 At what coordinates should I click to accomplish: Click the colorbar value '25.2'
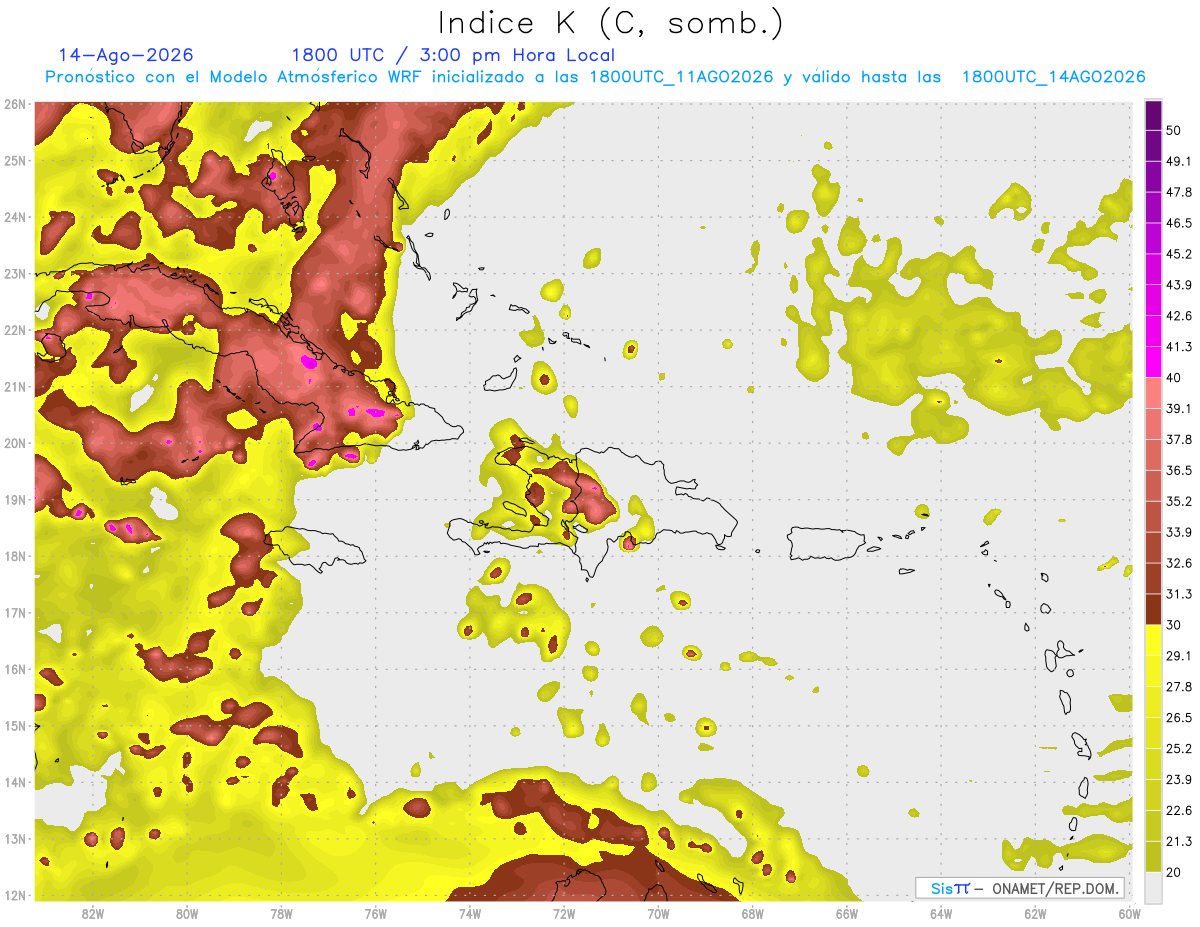click(1178, 749)
